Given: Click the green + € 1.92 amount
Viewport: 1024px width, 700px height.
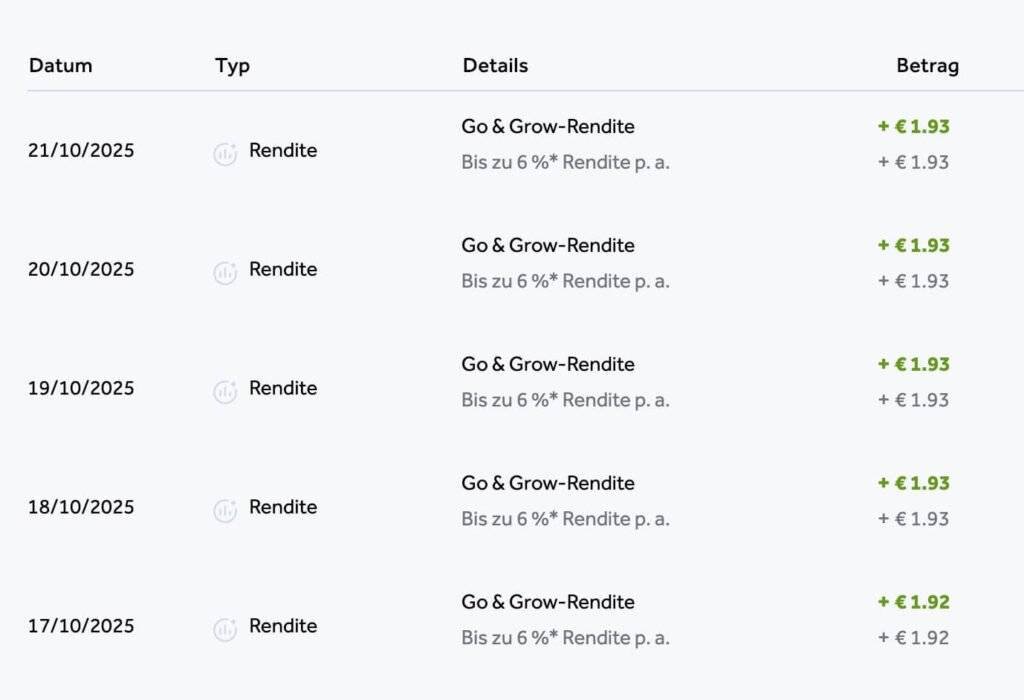Looking at the screenshot, I should (914, 603).
